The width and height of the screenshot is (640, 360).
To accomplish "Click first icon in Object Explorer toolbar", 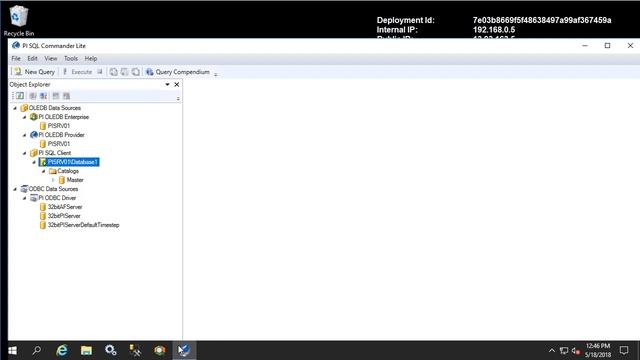I will tap(20, 96).
